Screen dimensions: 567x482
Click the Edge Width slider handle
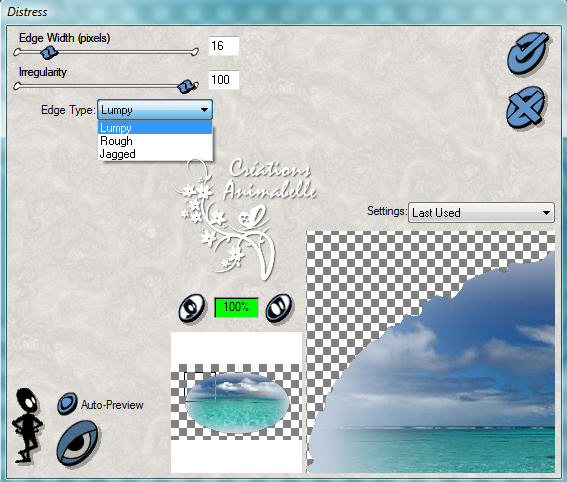(x=48, y=53)
